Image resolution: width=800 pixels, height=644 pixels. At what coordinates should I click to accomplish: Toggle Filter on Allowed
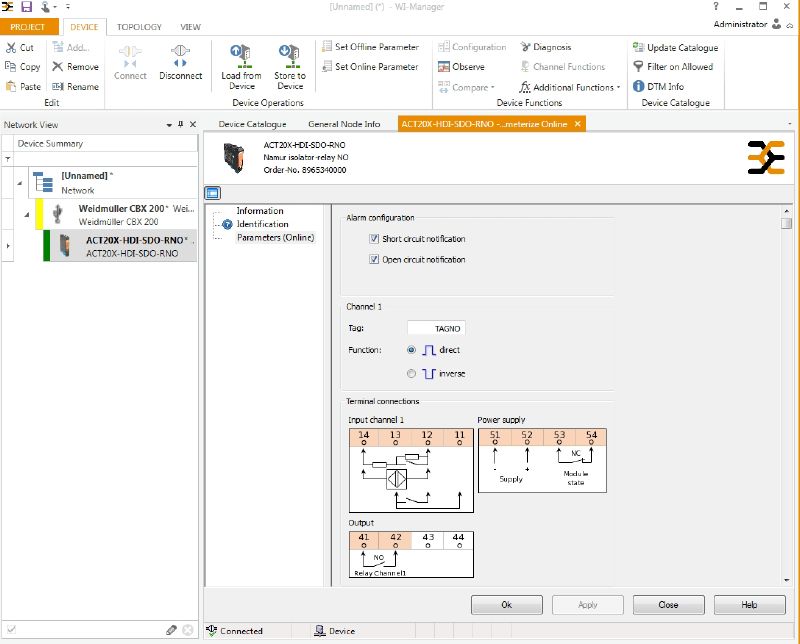coord(673,67)
